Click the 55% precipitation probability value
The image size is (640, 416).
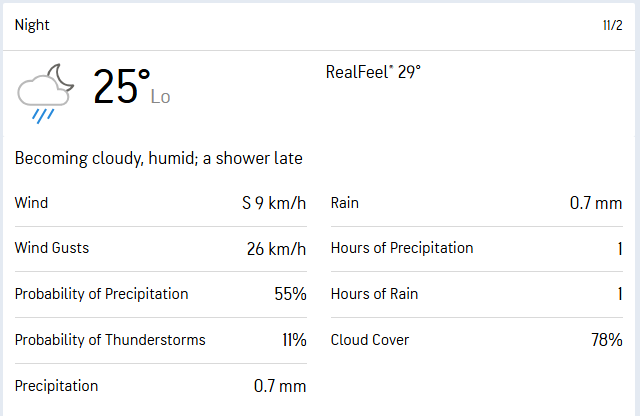tap(289, 294)
